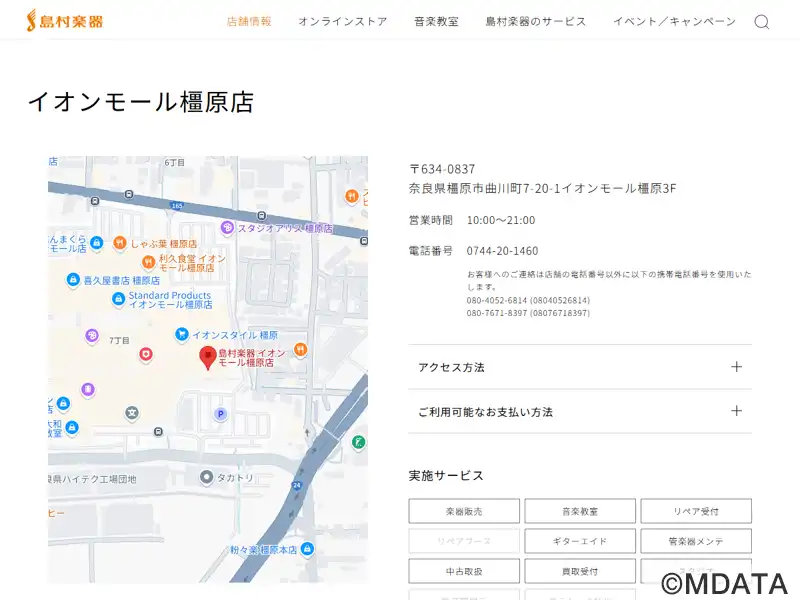This screenshot has height=600, width=800.
Task: Click the 実施サービス heading
Action: (446, 476)
